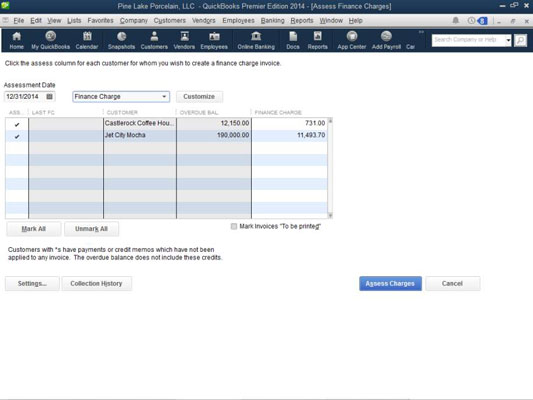Uncheck assess mark for Jet City Mocha
Viewport: 533px width, 400px height.
click(17, 137)
